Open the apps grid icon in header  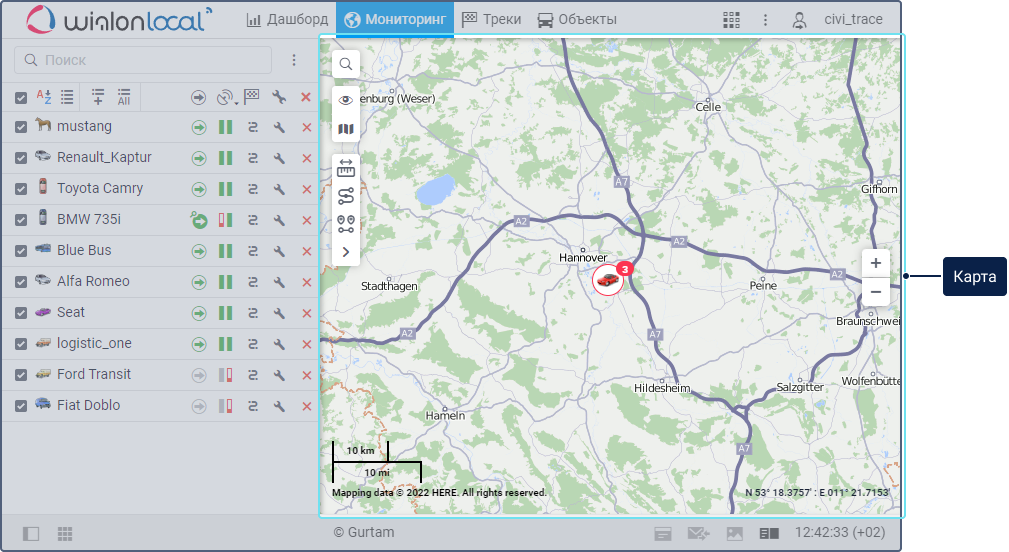(732, 20)
